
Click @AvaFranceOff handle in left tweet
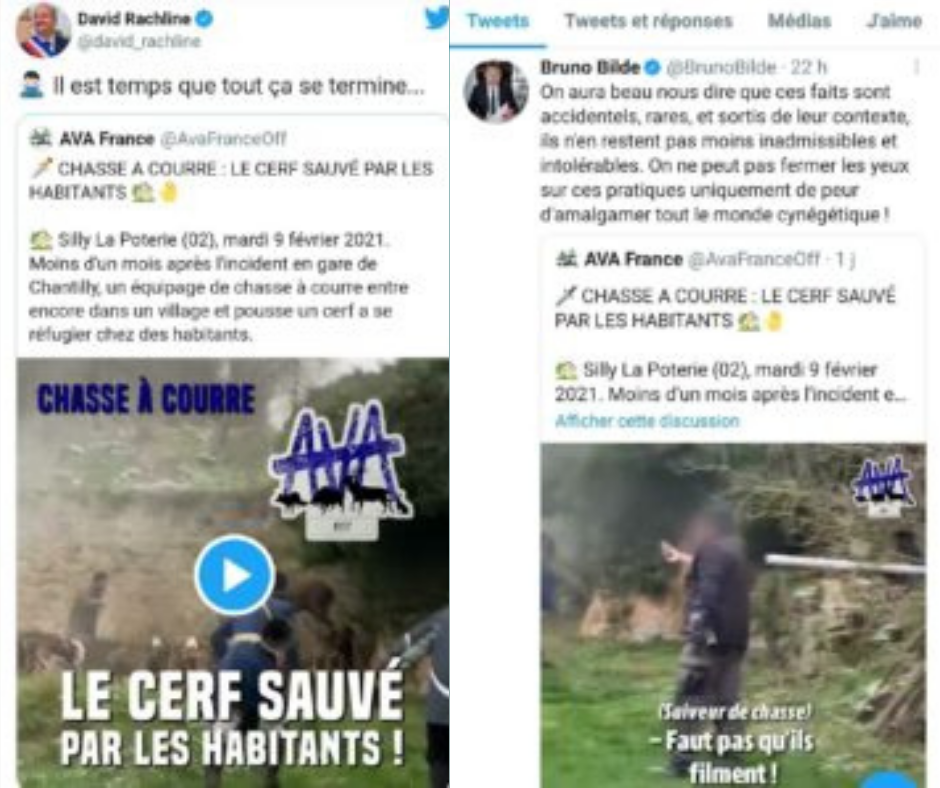(223, 139)
